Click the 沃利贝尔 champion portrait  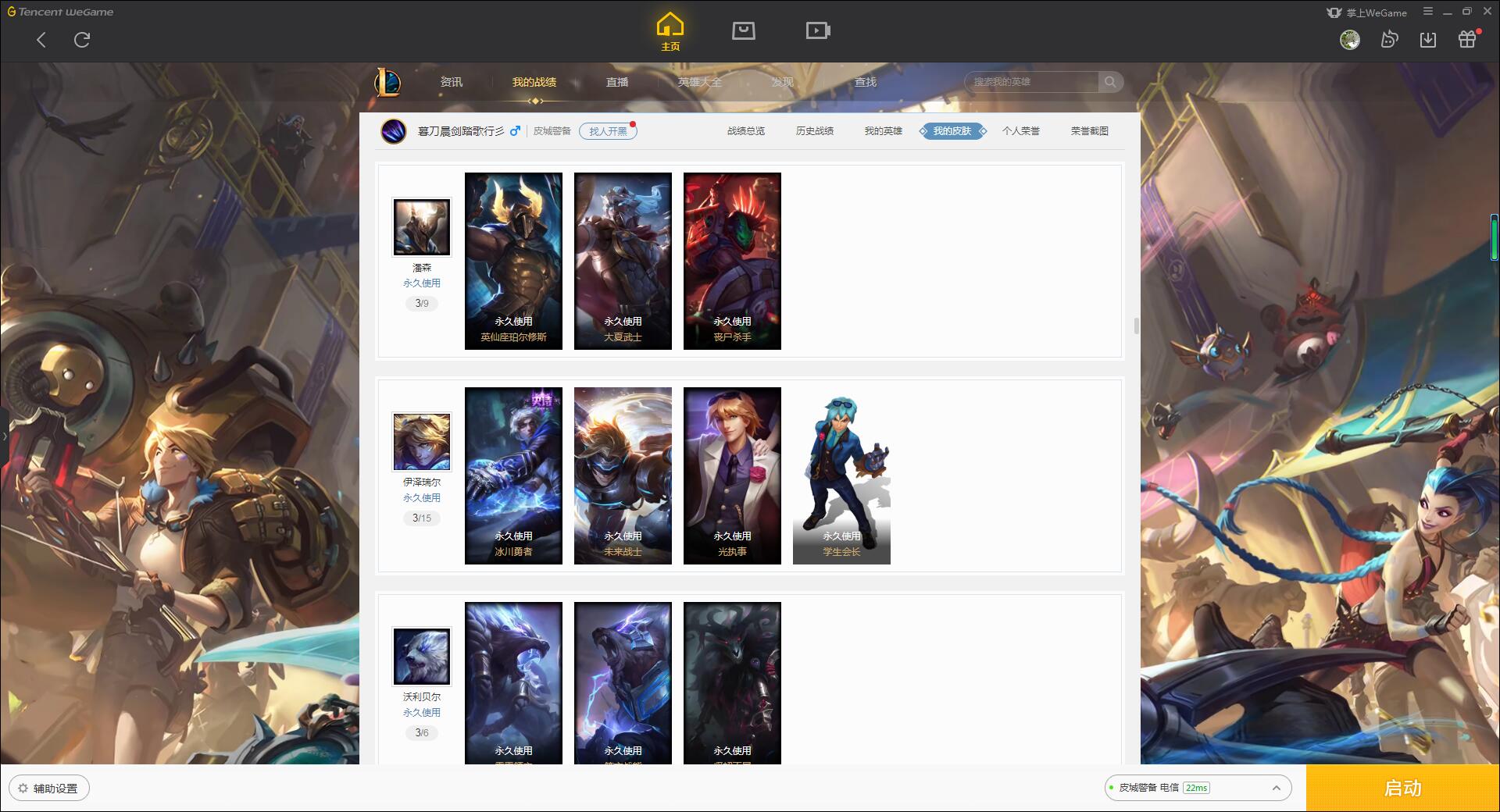pos(422,657)
